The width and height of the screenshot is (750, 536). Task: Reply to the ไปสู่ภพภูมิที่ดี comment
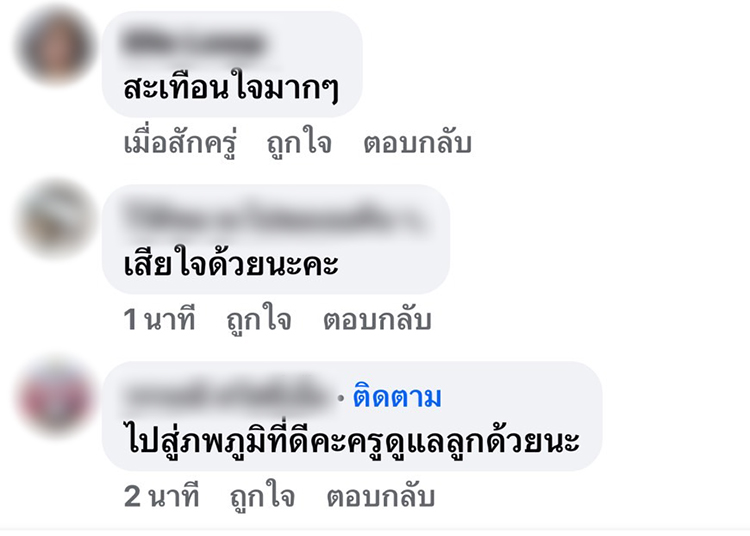381,496
